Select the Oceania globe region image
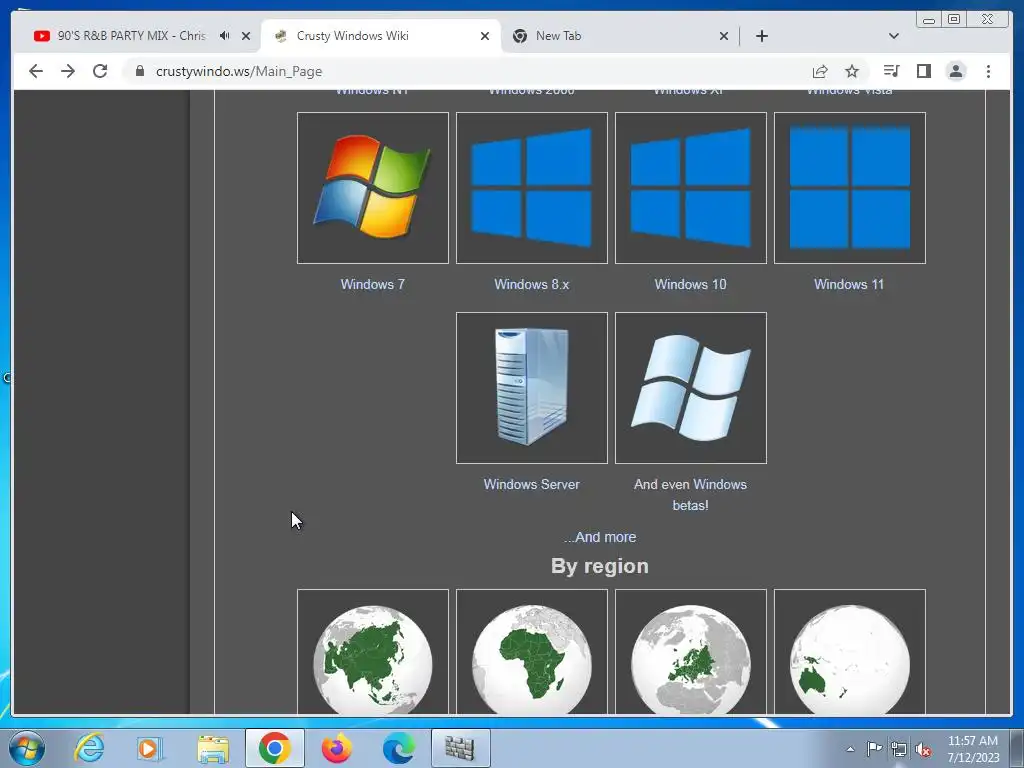Screen dimensions: 1024x768 pyautogui.click(x=850, y=652)
